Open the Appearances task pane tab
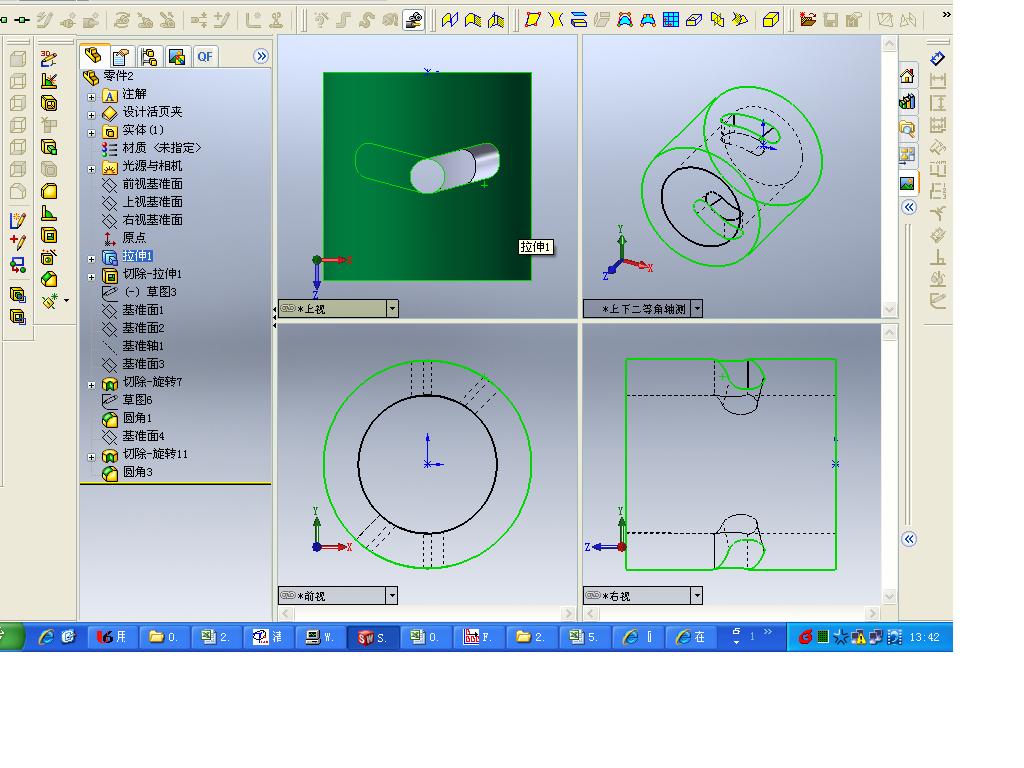 point(907,183)
